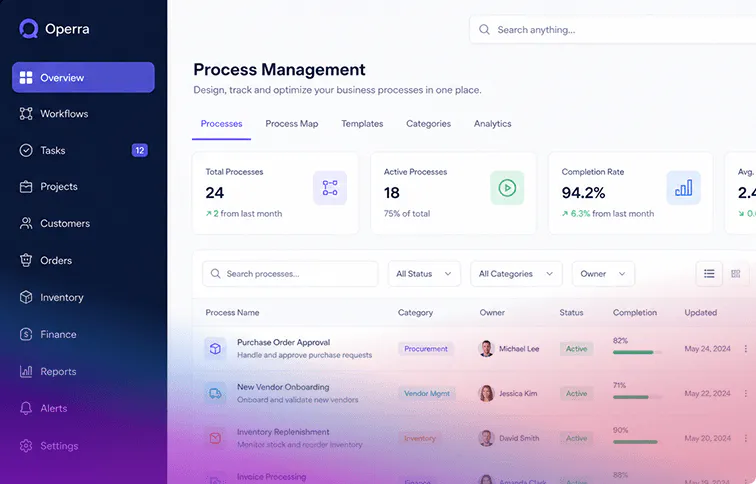Open Alerts bell icon
Screen dimensions: 756x484
point(26,408)
